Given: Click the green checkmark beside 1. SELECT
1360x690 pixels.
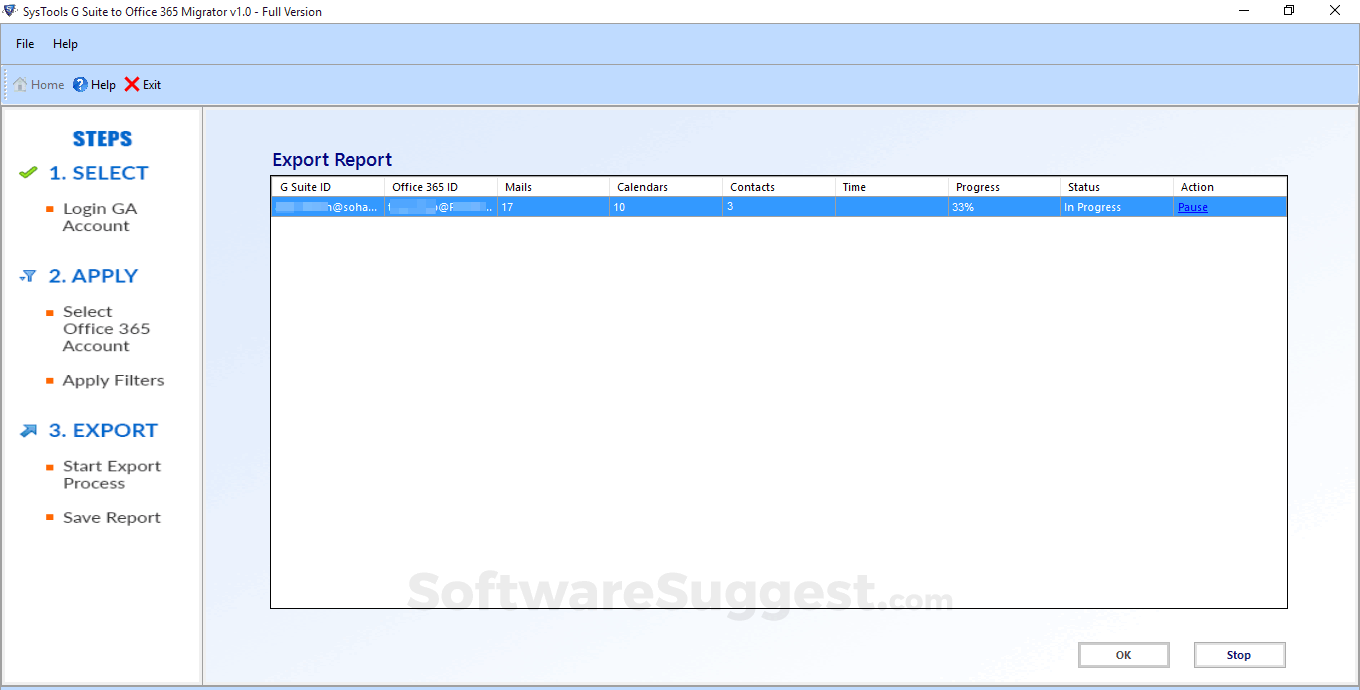Looking at the screenshot, I should (28, 173).
